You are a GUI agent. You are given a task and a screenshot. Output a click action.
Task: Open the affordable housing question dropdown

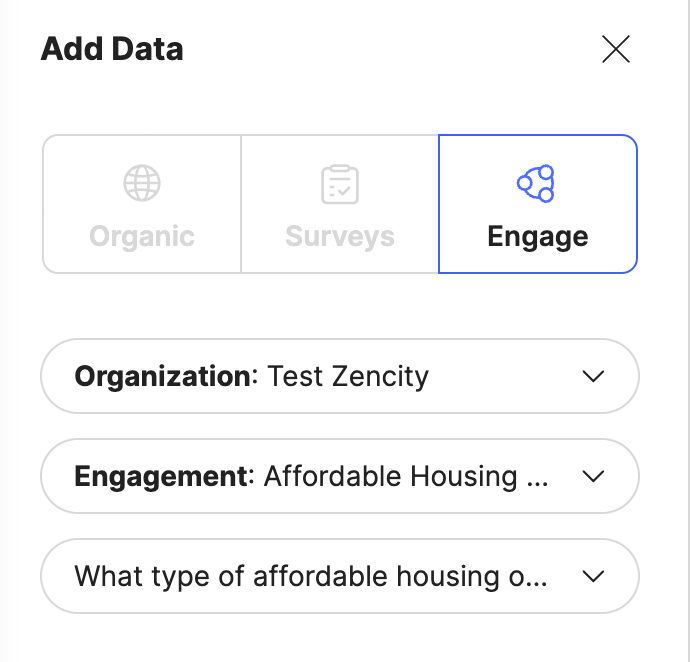point(340,576)
